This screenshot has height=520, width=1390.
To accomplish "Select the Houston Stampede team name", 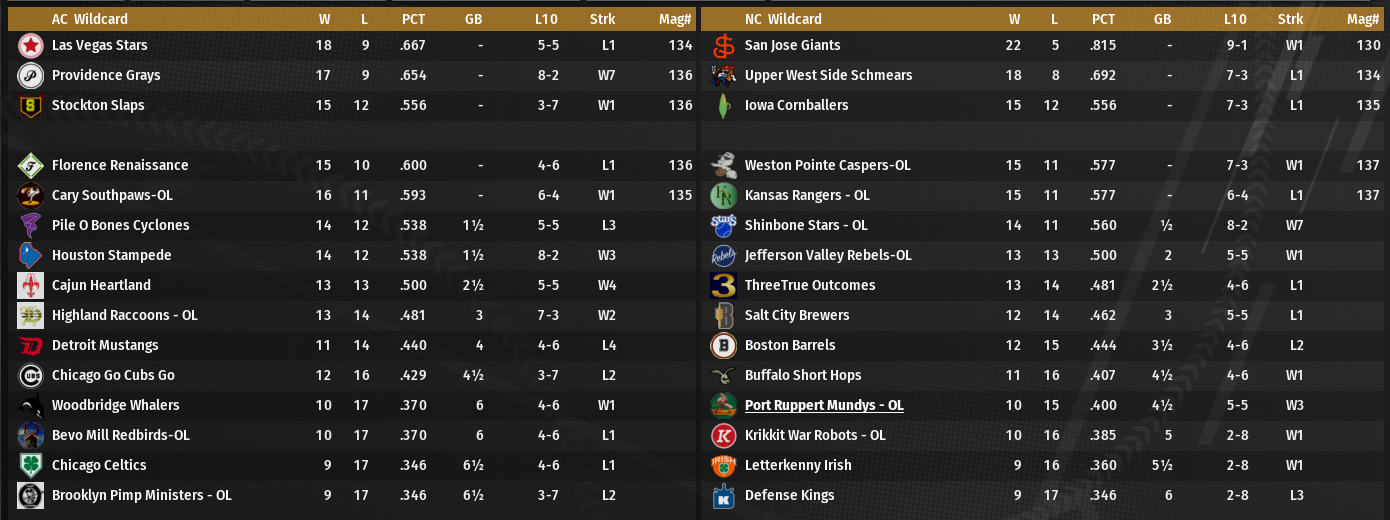I will (111, 255).
